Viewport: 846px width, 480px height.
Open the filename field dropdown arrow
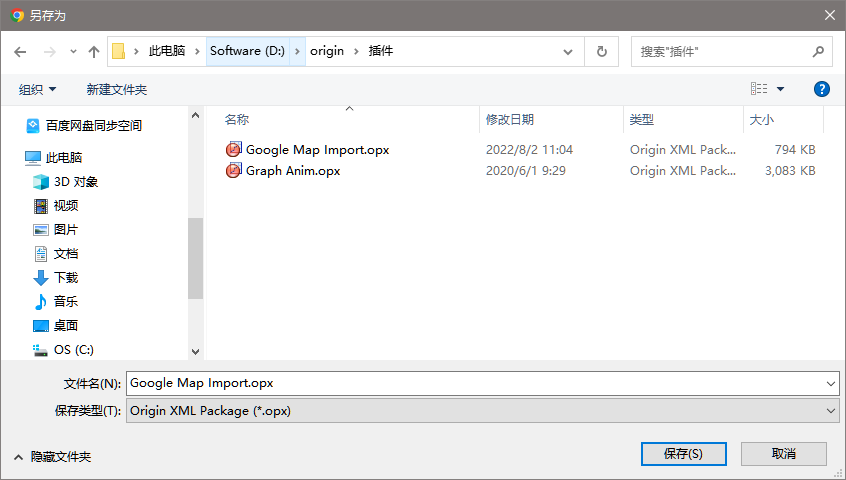coord(830,383)
